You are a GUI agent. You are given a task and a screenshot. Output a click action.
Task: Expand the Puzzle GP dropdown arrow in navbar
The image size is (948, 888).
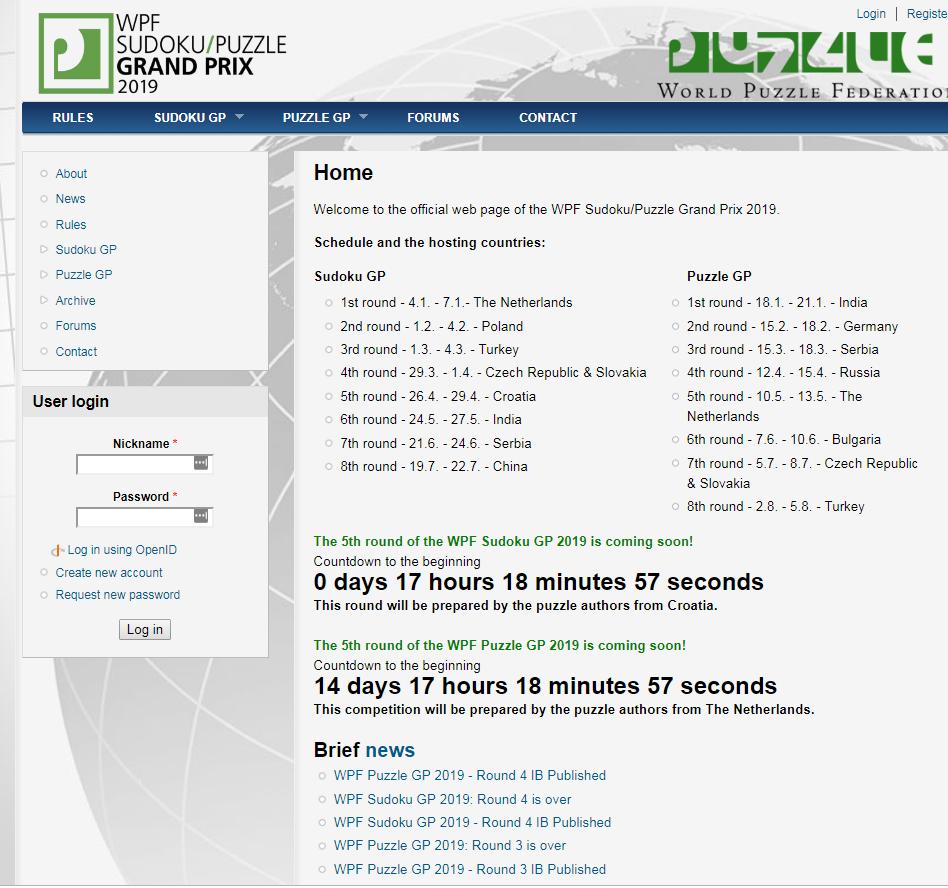(x=363, y=116)
